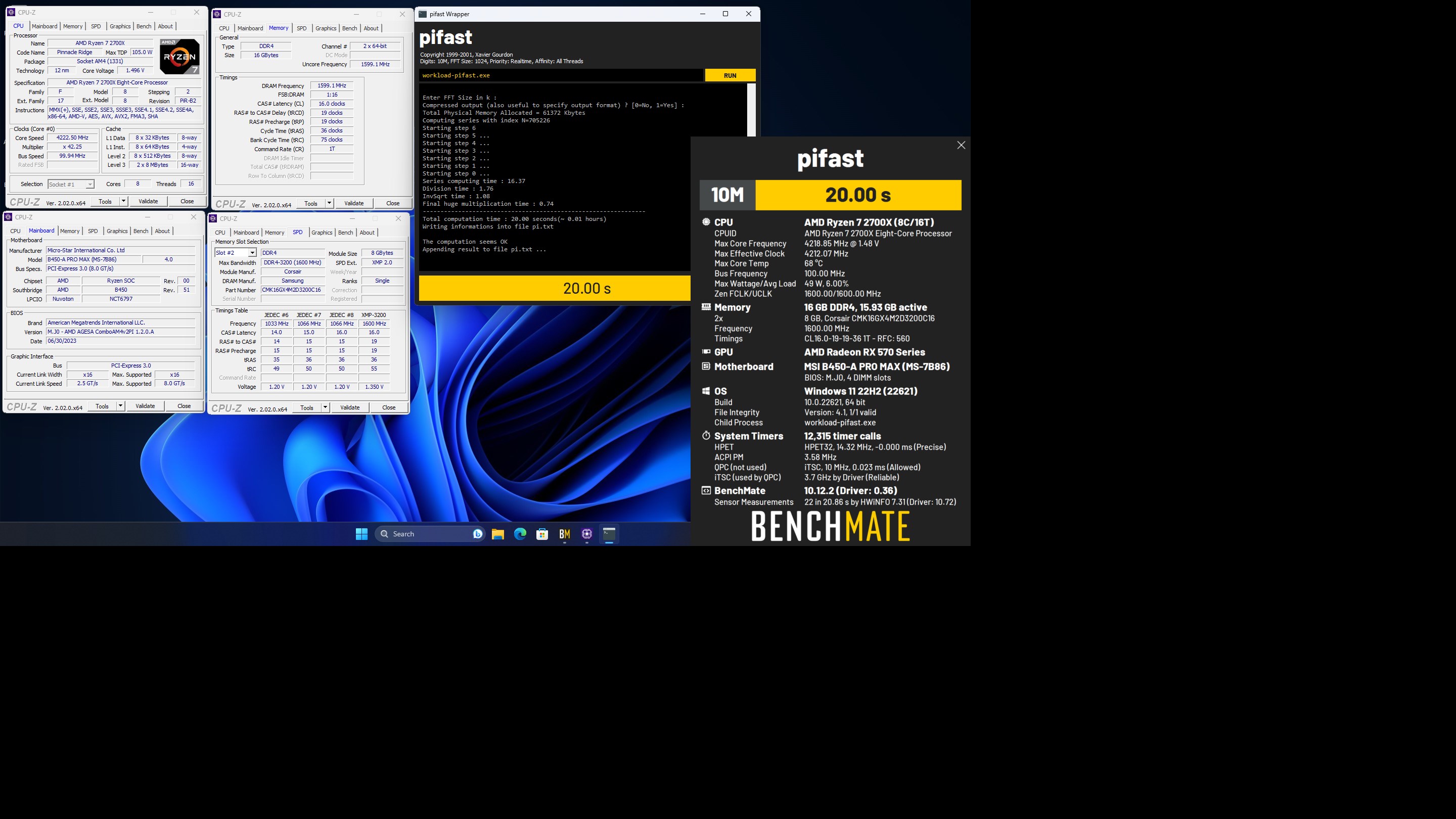Select CPU tab in the Mainboard window
Image resolution: width=1456 pixels, height=819 pixels.
15,231
